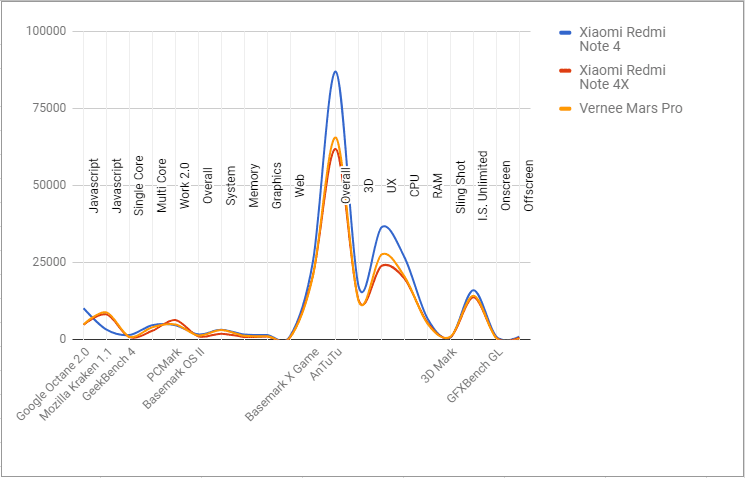Click the Basemark OS II axis label
The height and width of the screenshot is (478, 745).
click(173, 378)
